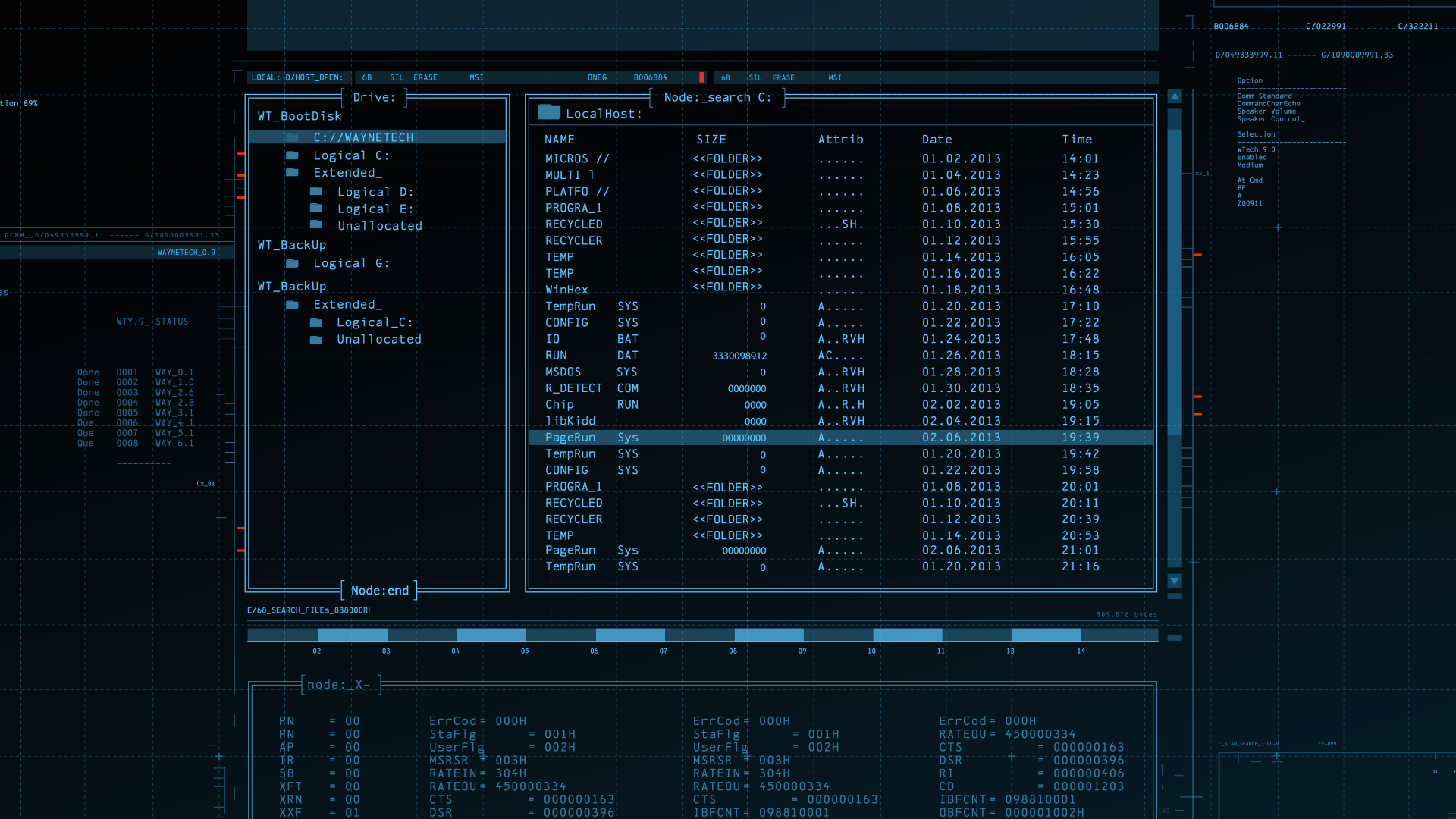Click timeline segment above marker 13
Image resolution: width=1456 pixels, height=819 pixels.
click(x=1046, y=635)
